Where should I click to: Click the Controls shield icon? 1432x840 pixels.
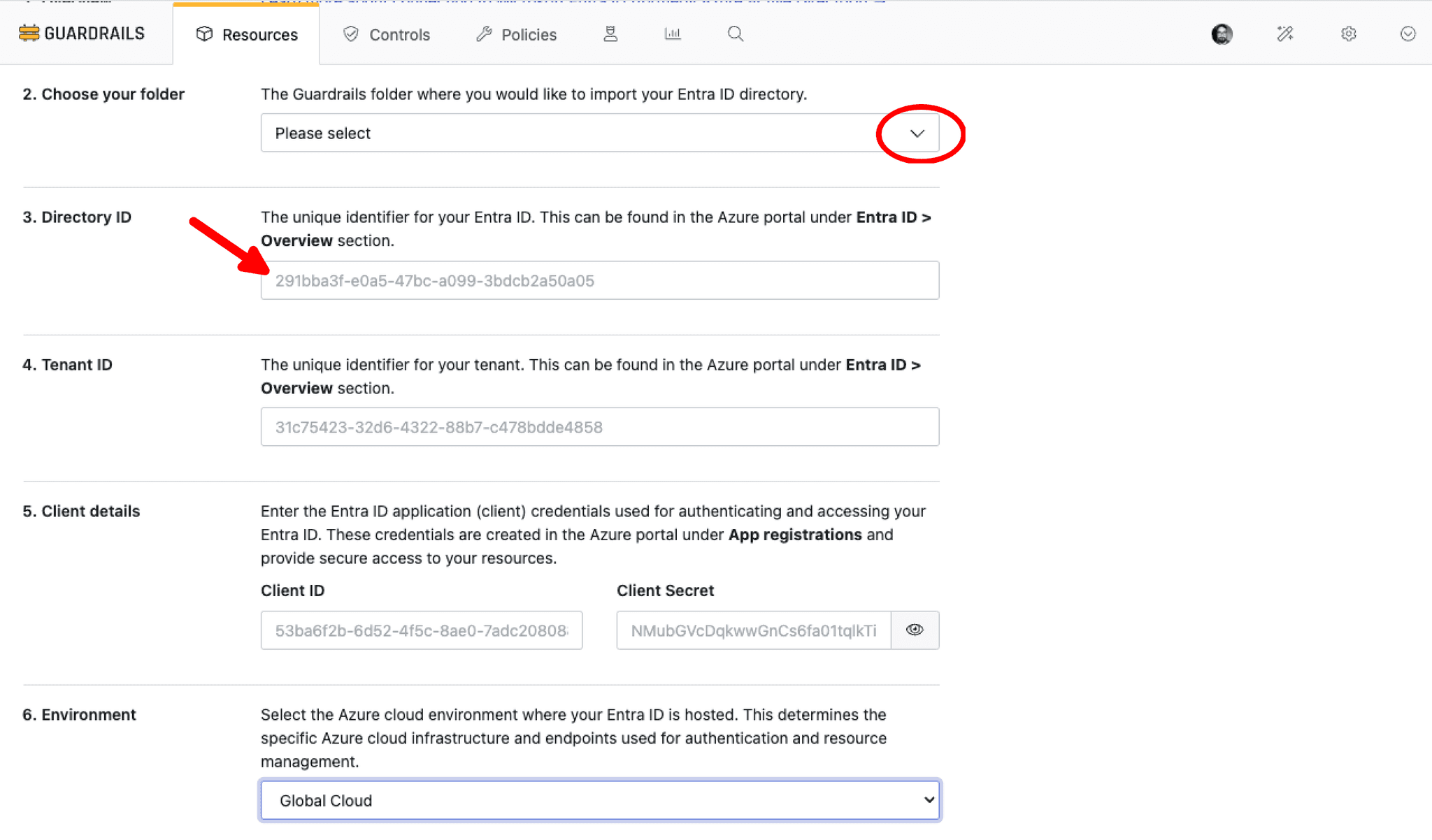[x=351, y=34]
